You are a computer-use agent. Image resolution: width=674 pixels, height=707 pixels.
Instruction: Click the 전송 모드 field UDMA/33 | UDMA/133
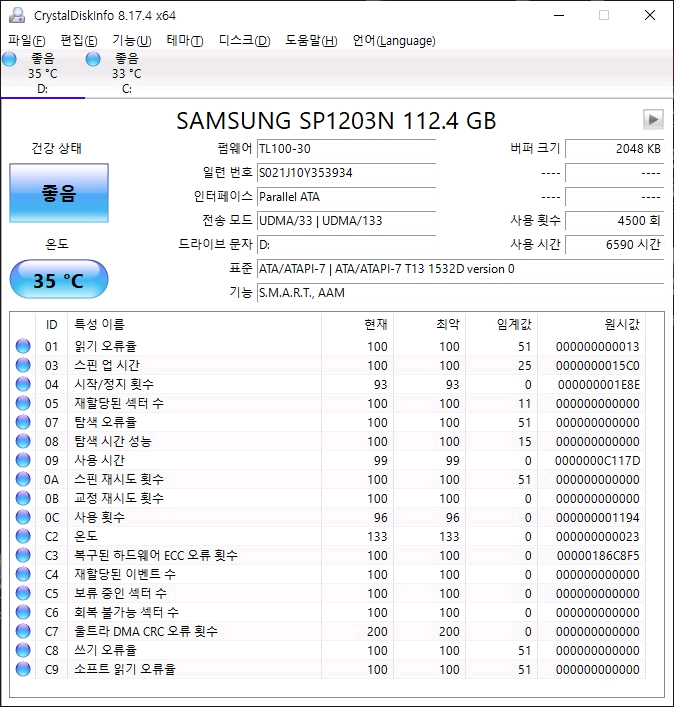click(346, 220)
